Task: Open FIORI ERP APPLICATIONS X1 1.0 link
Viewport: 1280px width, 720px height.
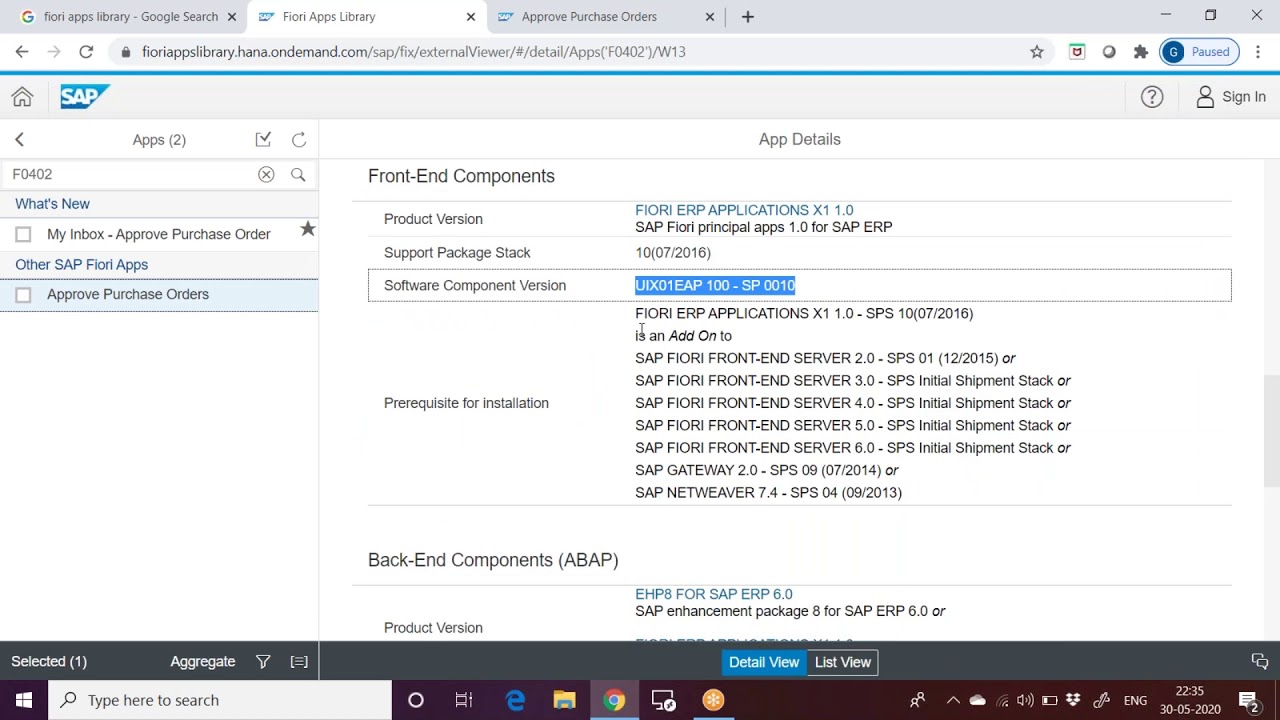Action: (x=744, y=210)
